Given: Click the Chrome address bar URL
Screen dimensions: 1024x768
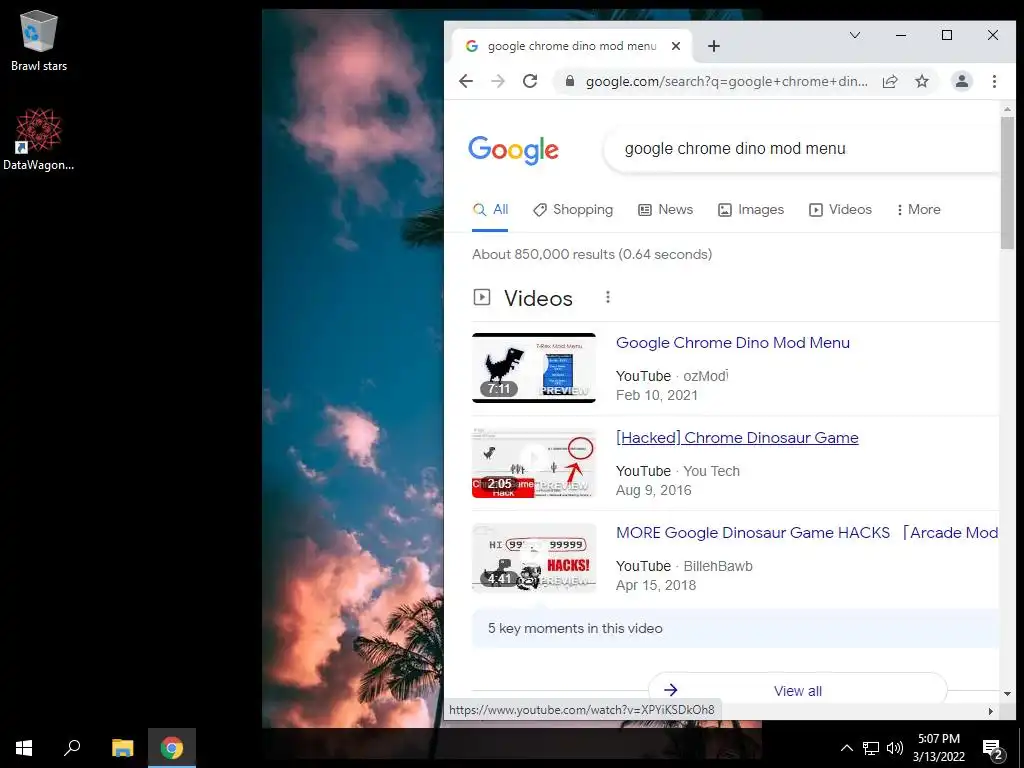Looking at the screenshot, I should click(x=727, y=82).
